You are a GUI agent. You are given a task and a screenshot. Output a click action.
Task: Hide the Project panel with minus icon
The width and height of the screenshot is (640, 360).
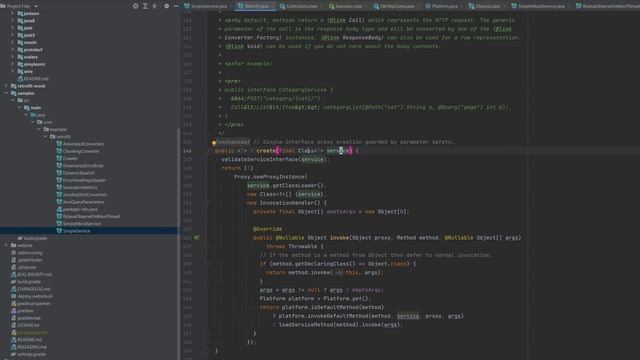click(176, 6)
